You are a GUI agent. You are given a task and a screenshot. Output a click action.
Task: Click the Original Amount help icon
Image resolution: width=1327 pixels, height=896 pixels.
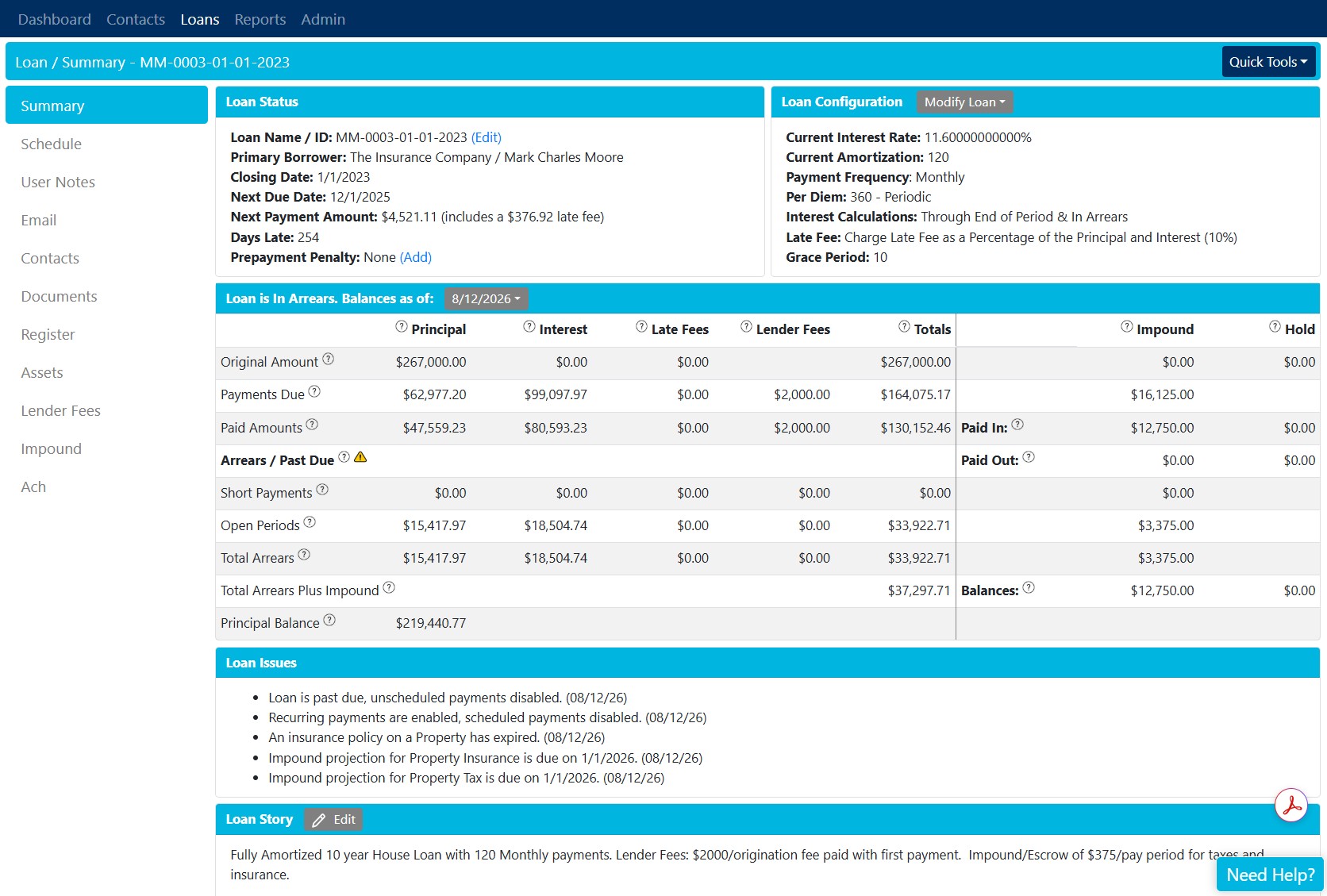pyautogui.click(x=328, y=360)
